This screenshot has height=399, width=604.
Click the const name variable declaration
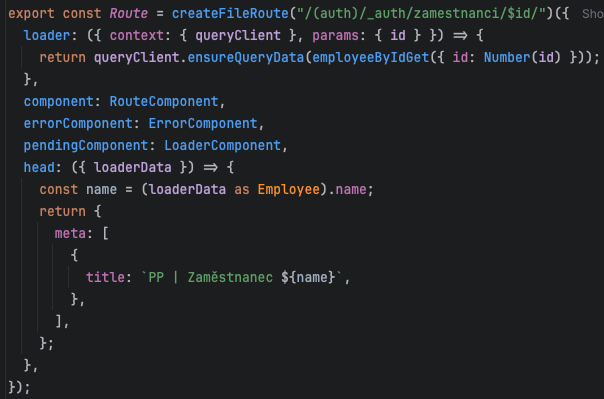[101, 189]
